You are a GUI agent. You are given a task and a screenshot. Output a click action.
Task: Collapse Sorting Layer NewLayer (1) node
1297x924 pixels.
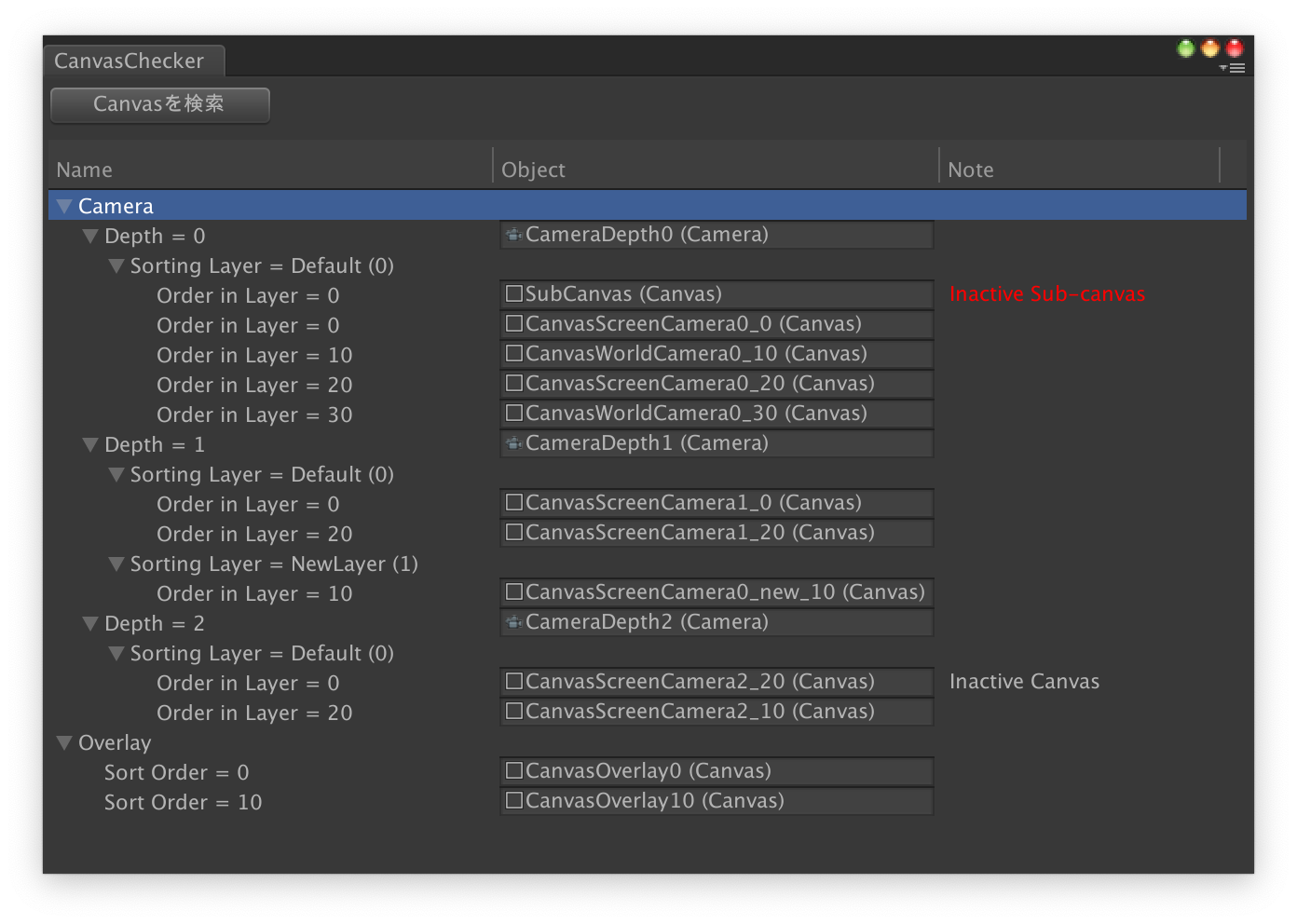coord(116,564)
